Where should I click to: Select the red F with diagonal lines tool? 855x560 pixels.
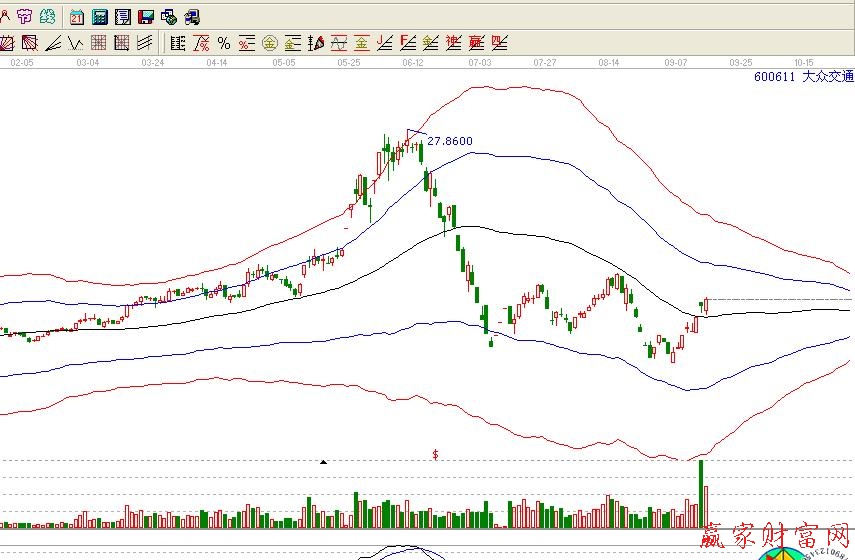pos(407,43)
